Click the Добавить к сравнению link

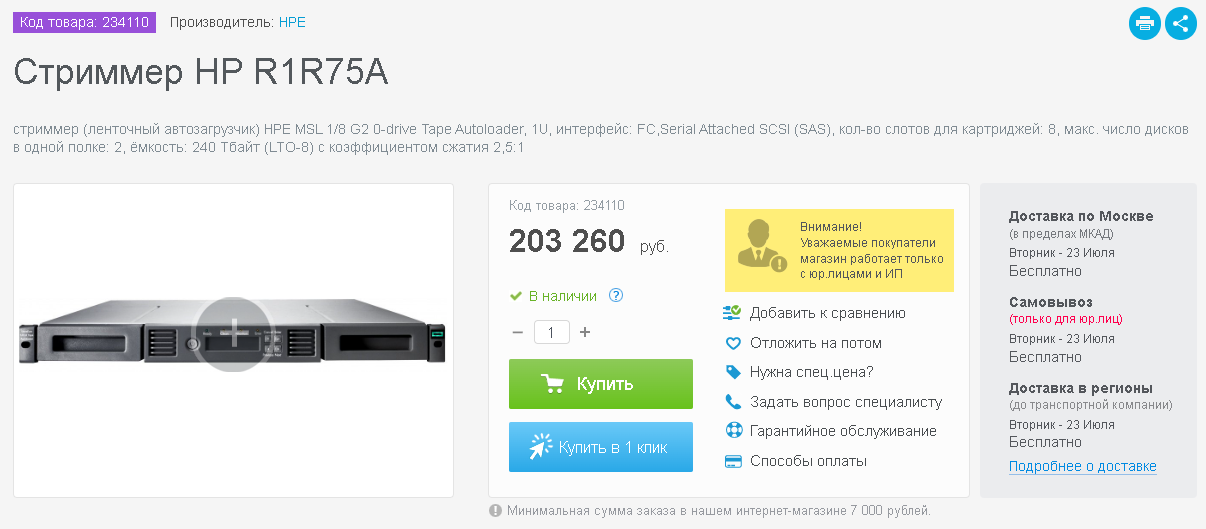point(828,313)
